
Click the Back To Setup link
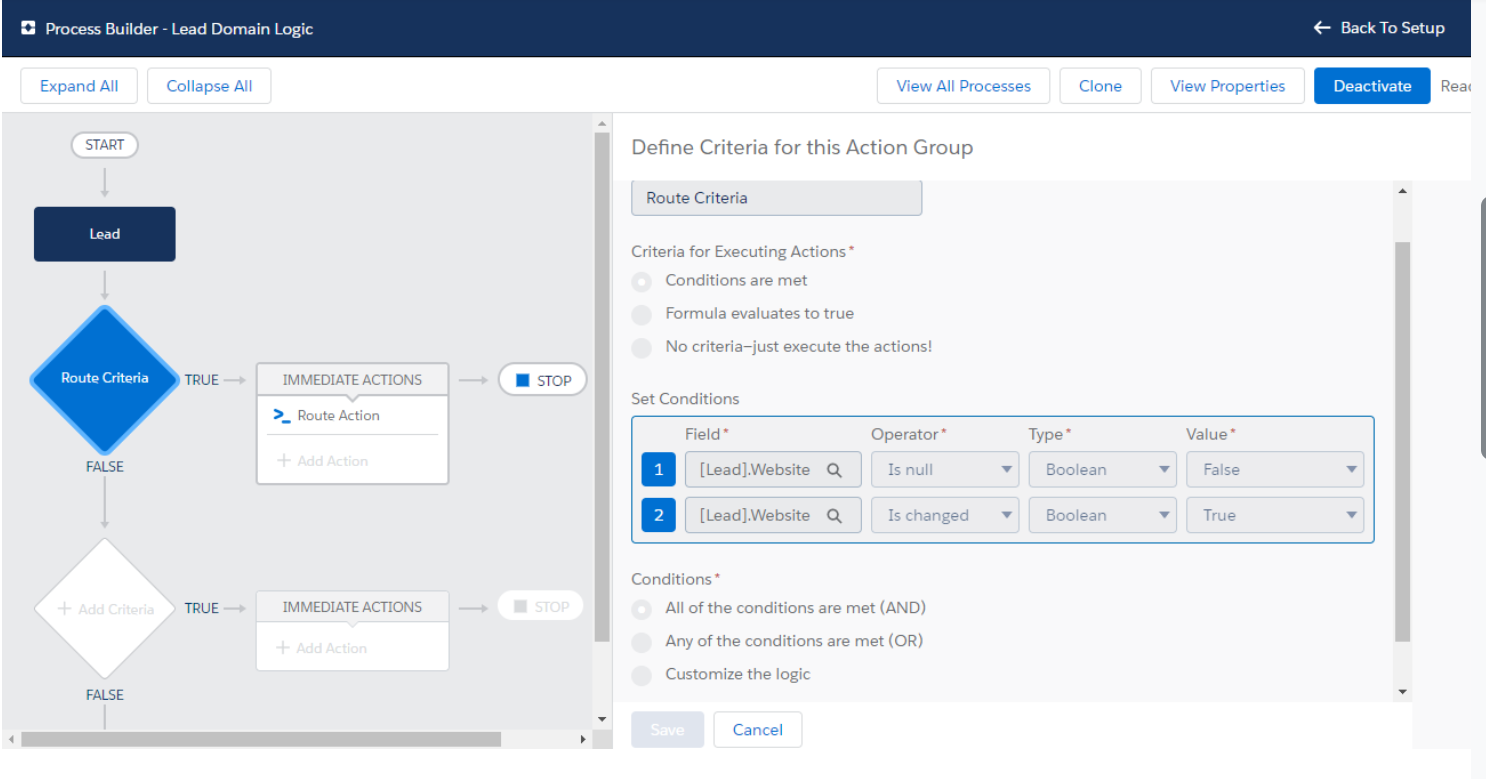pos(1379,28)
